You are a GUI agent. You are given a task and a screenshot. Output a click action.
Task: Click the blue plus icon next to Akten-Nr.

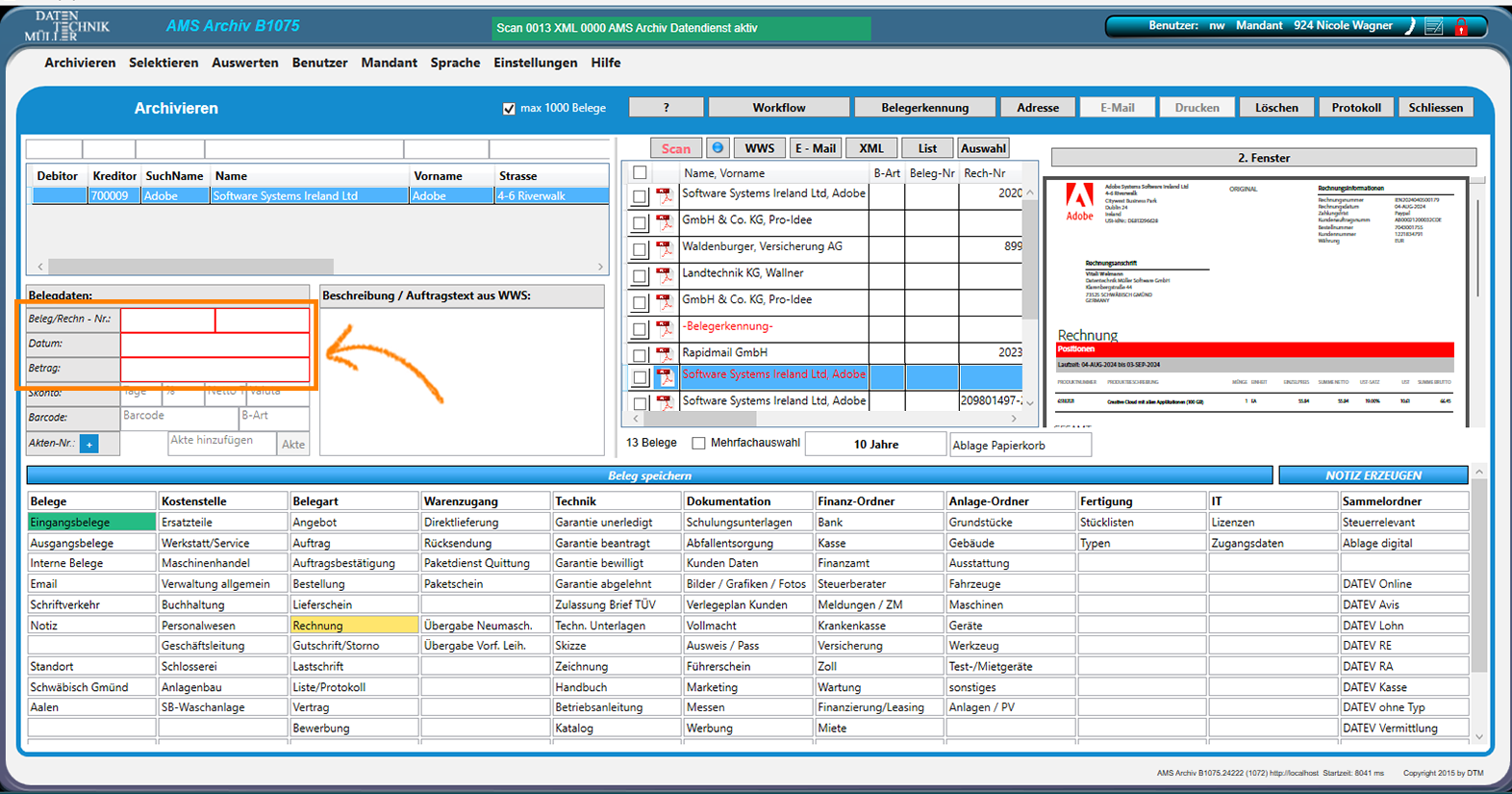tap(89, 445)
